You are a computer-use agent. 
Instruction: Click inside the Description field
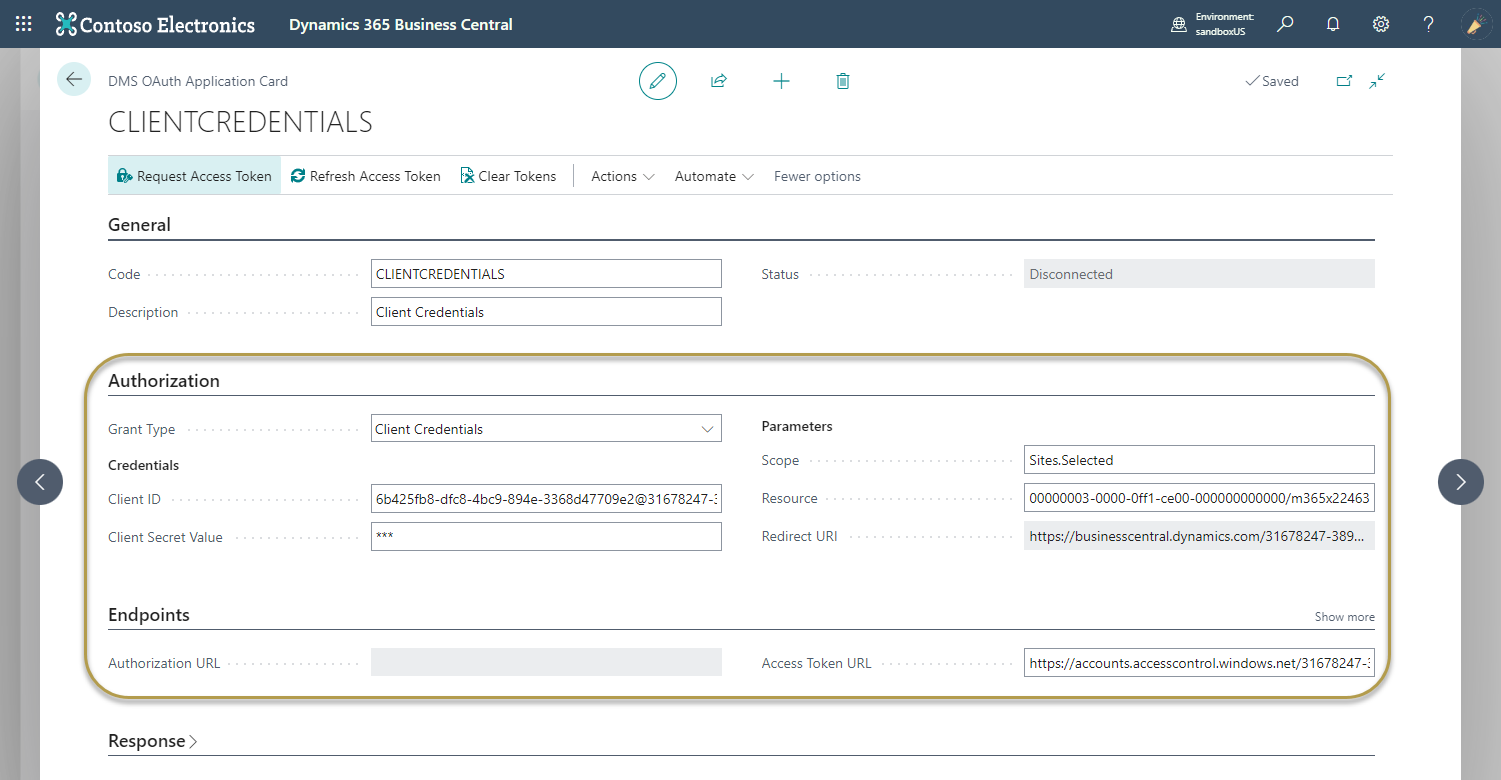(x=546, y=311)
